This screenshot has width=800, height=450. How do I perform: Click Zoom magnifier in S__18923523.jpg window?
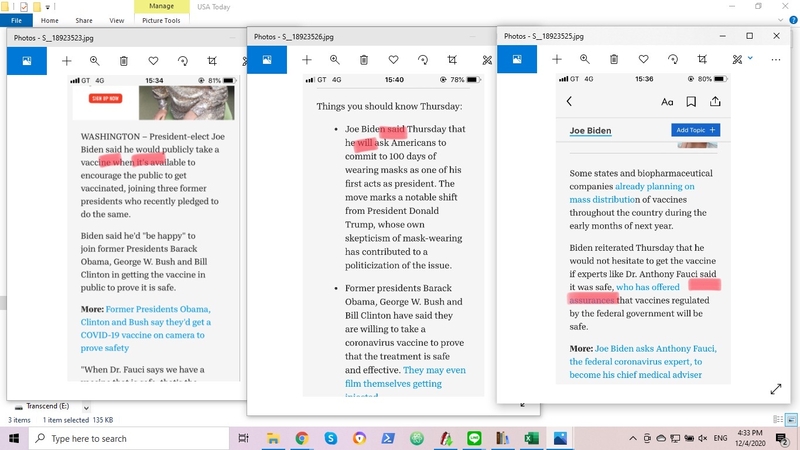[94, 61]
